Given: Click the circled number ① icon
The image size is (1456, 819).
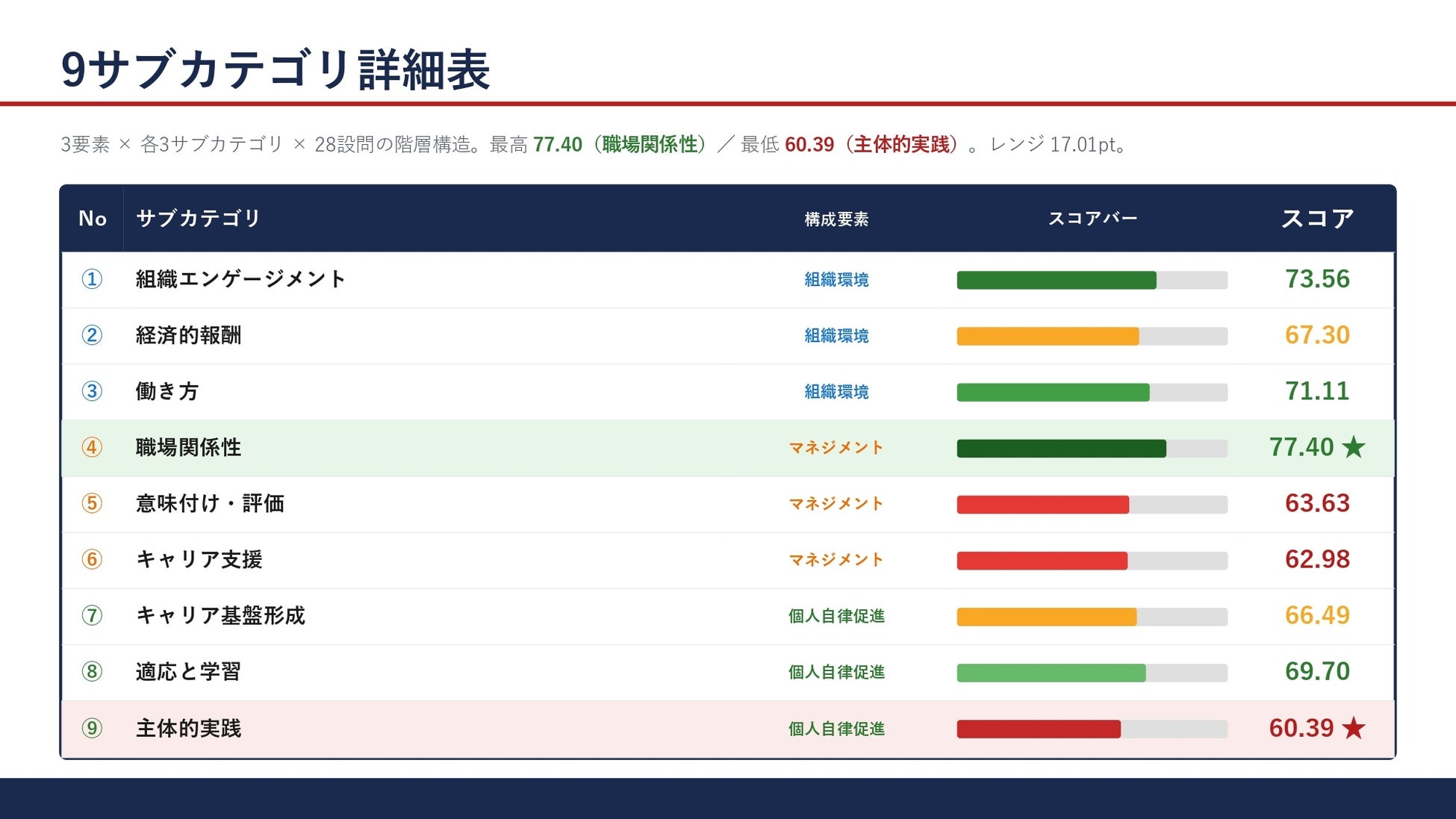Looking at the screenshot, I should (92, 279).
